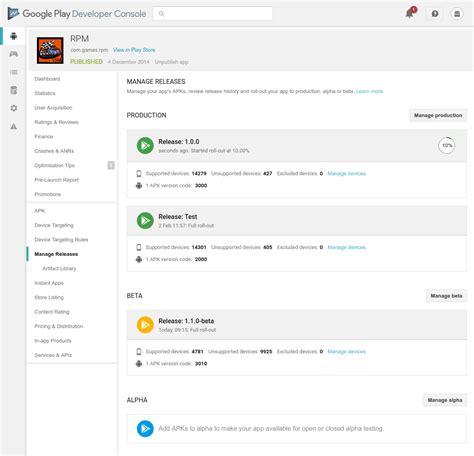Click the Manage beta button
This screenshot has height=456, width=474.
(x=446, y=296)
